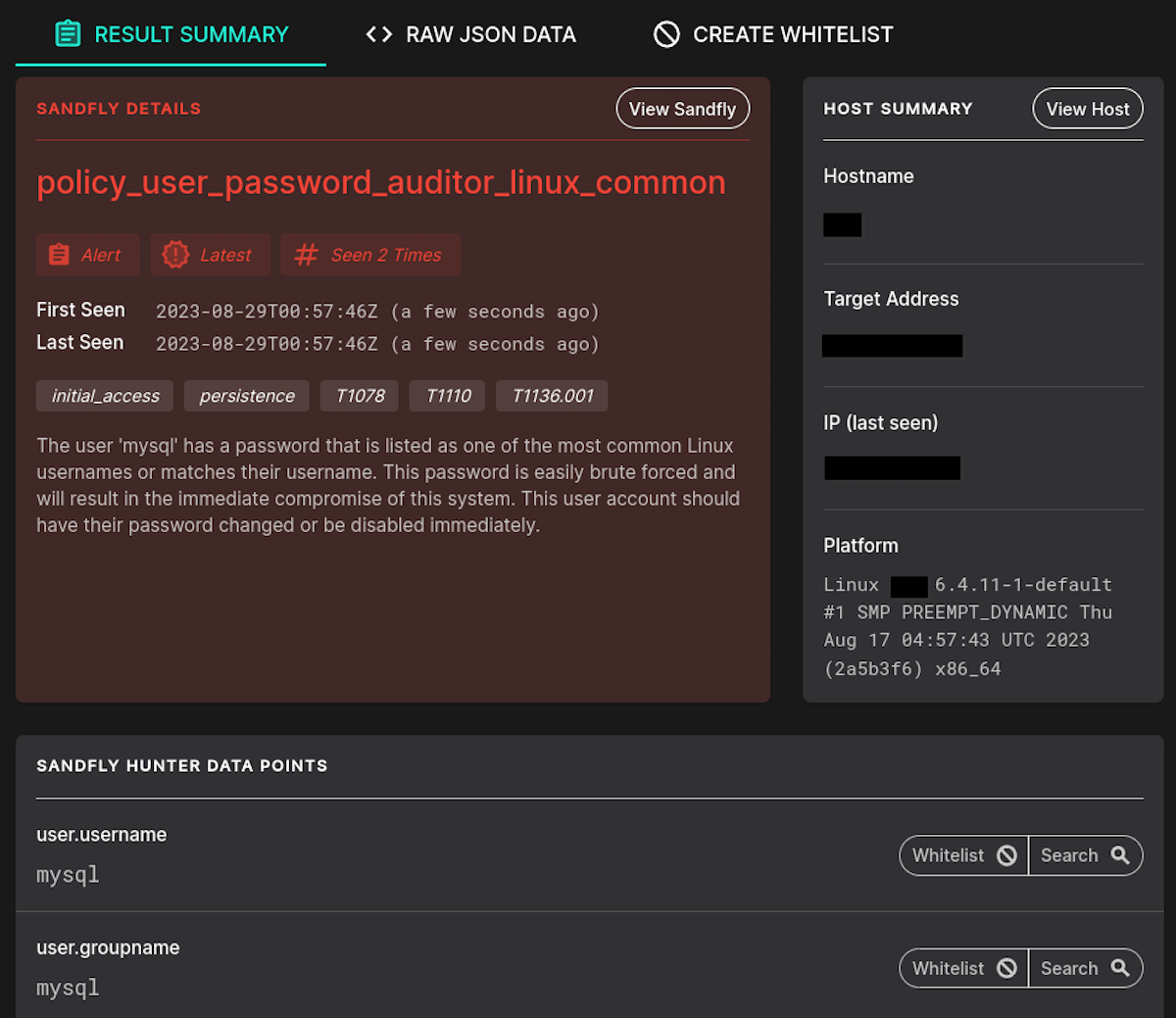Click the hash icon on Seen 2 Times badge
This screenshot has width=1176, height=1018.
click(305, 254)
